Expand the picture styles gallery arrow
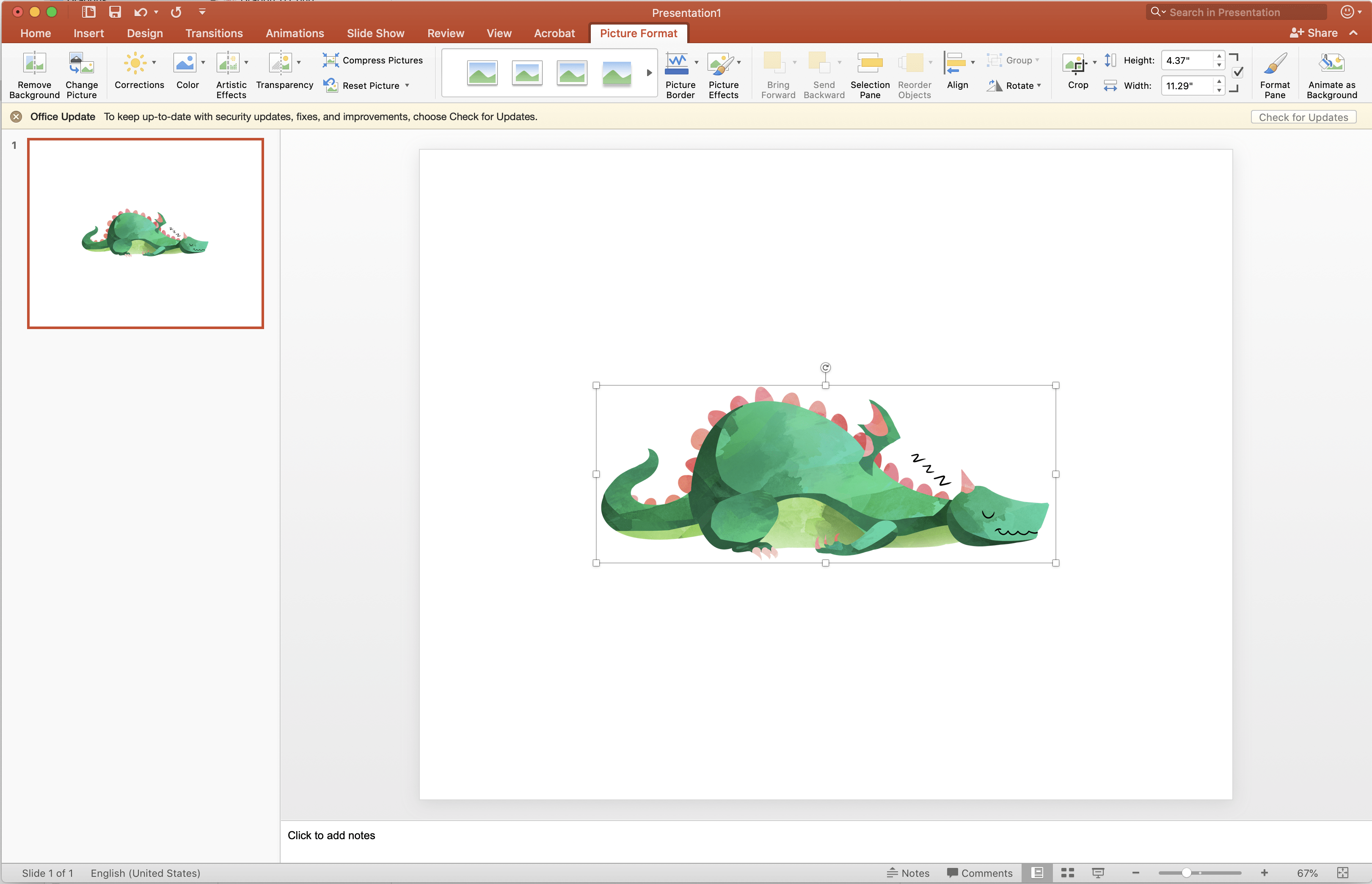 coord(649,73)
